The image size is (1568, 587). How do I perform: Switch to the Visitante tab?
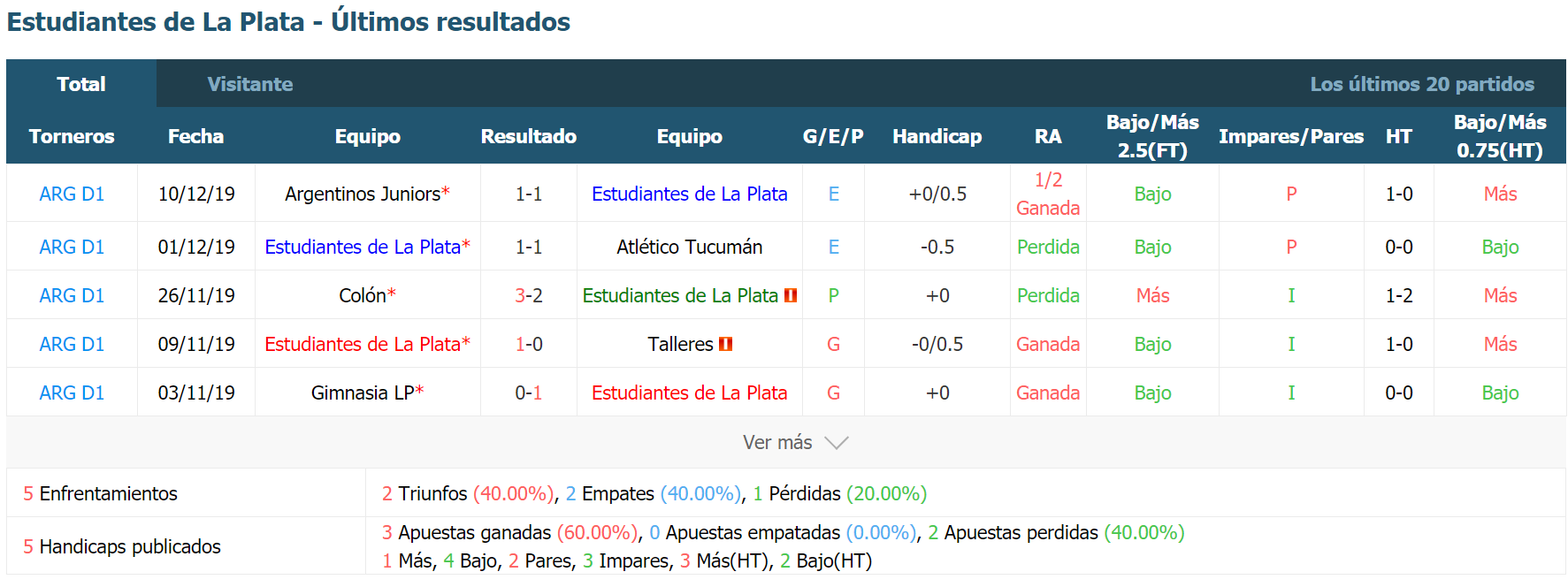250,84
